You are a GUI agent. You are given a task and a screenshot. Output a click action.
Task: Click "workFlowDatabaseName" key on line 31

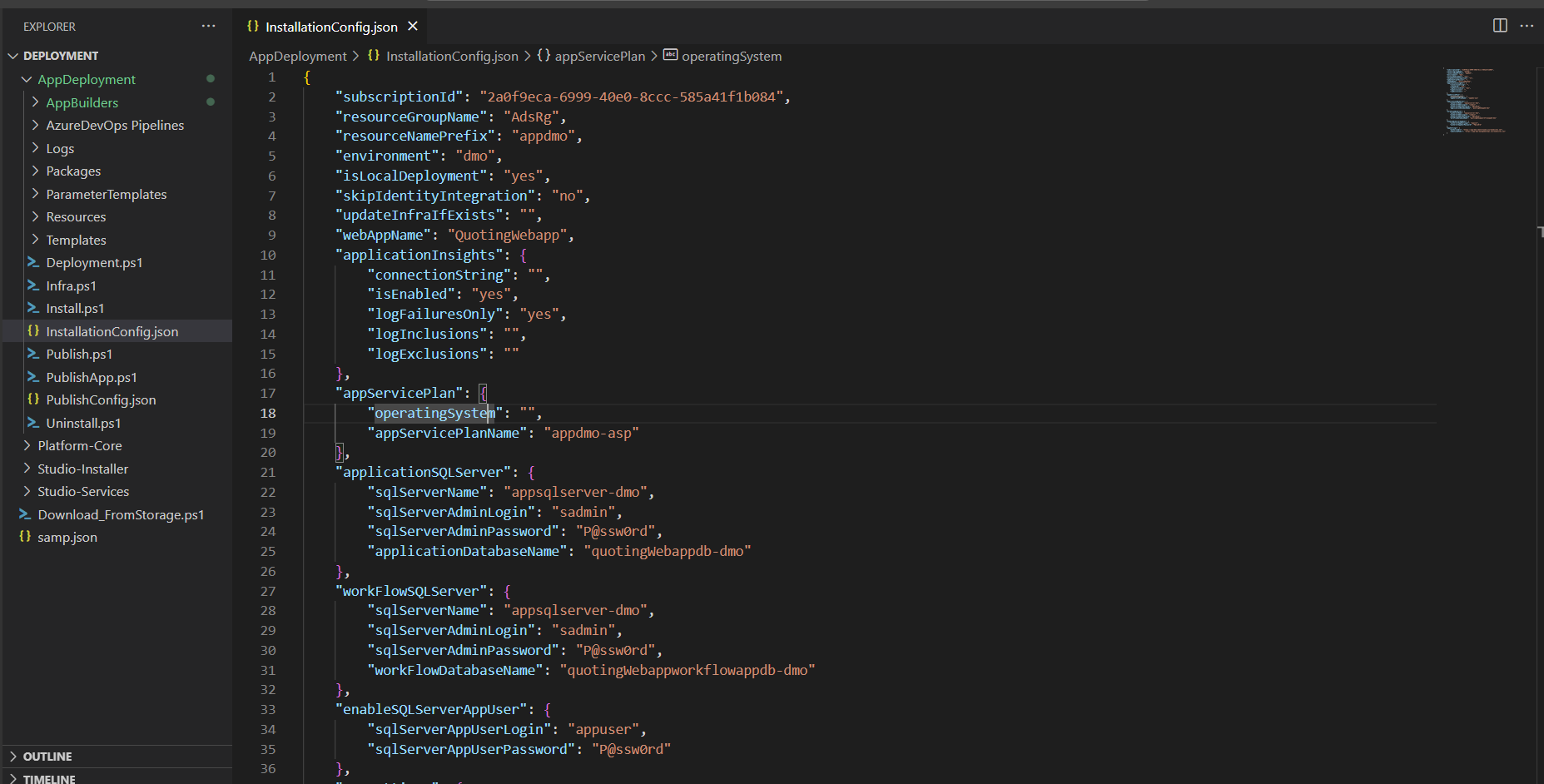point(455,670)
